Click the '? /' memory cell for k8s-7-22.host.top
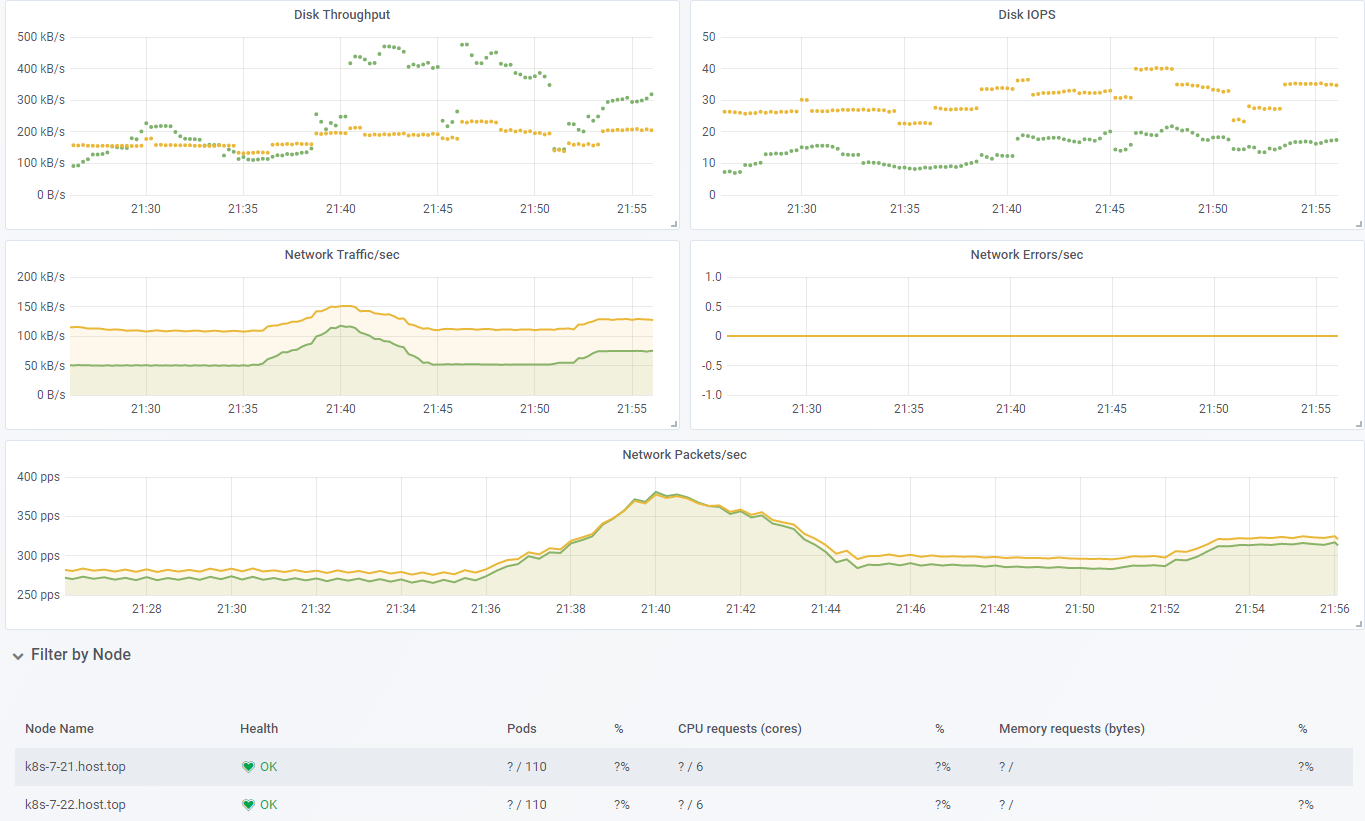 [1006, 805]
